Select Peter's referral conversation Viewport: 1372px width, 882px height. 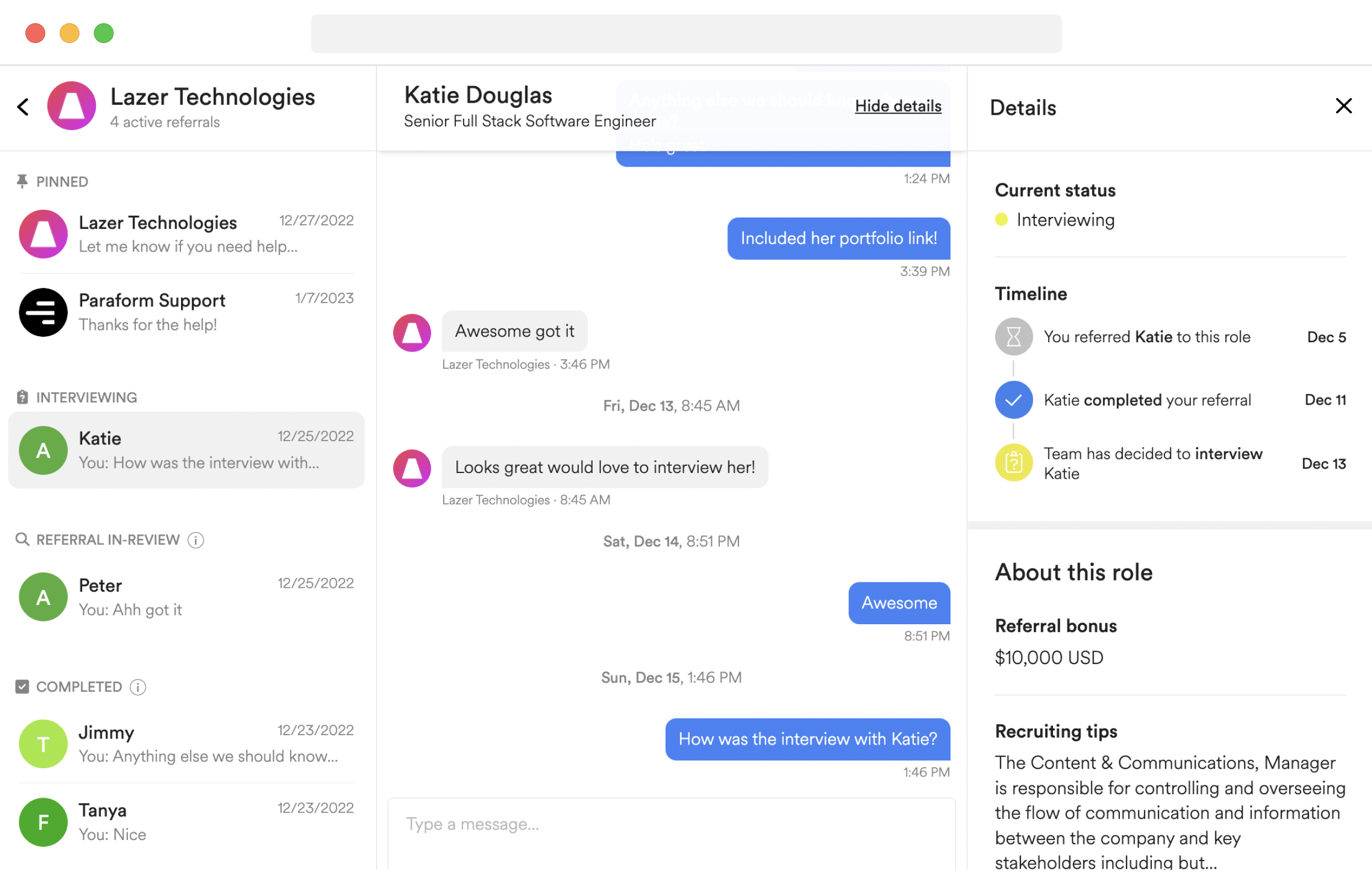pos(186,597)
